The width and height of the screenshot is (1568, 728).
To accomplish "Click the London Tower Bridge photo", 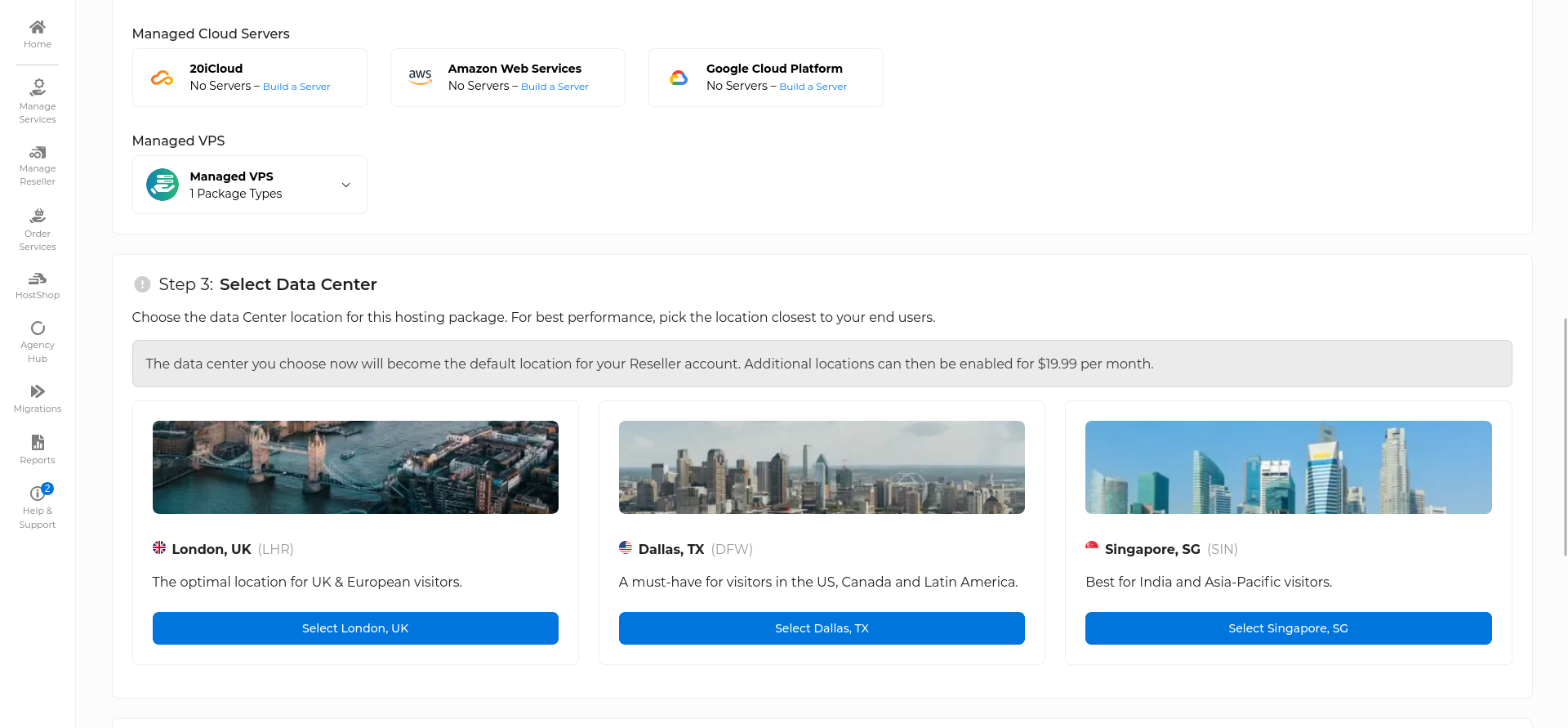I will (355, 467).
